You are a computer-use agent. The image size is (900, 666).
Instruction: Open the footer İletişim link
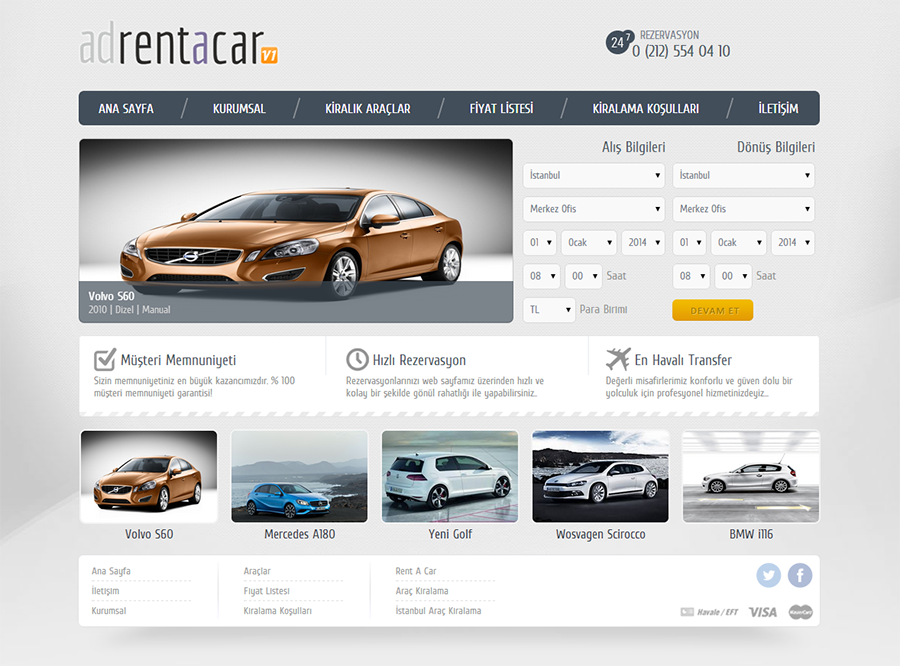106,591
